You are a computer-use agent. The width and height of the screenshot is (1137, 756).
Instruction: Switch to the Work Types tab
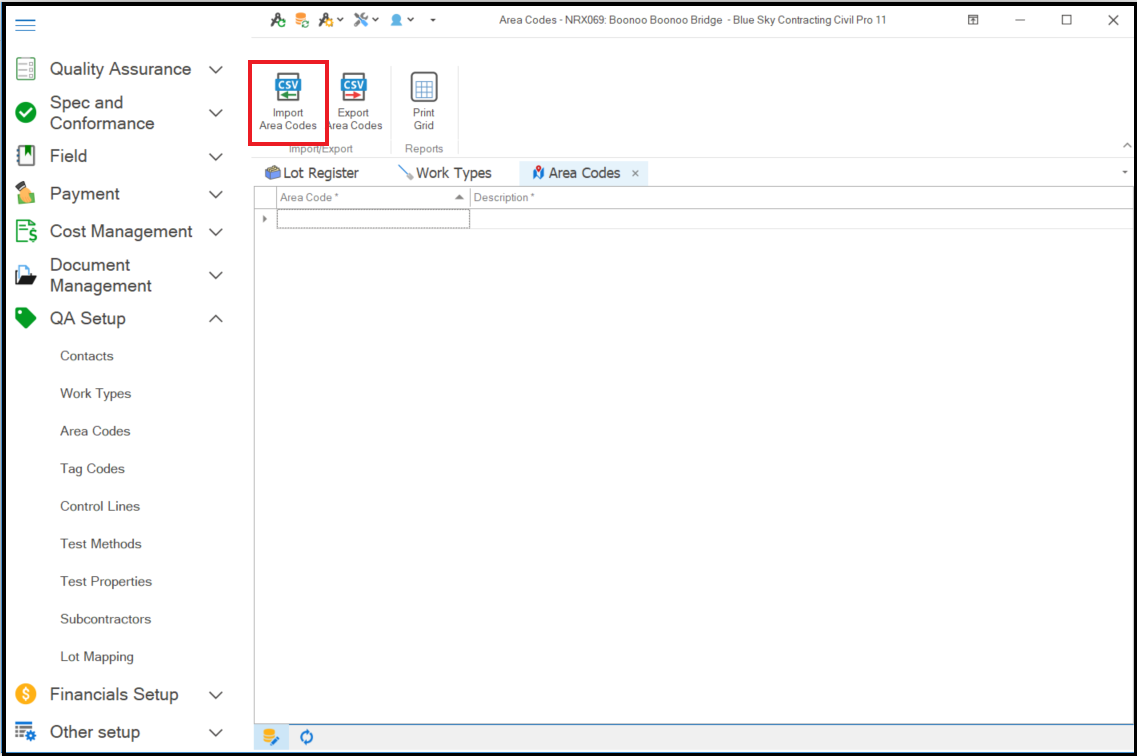(x=445, y=173)
